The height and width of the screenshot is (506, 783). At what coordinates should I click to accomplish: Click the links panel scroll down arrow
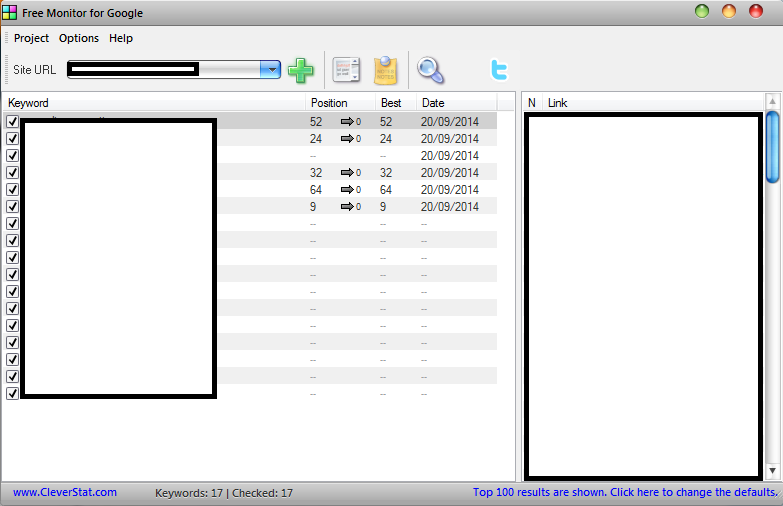click(x=773, y=471)
